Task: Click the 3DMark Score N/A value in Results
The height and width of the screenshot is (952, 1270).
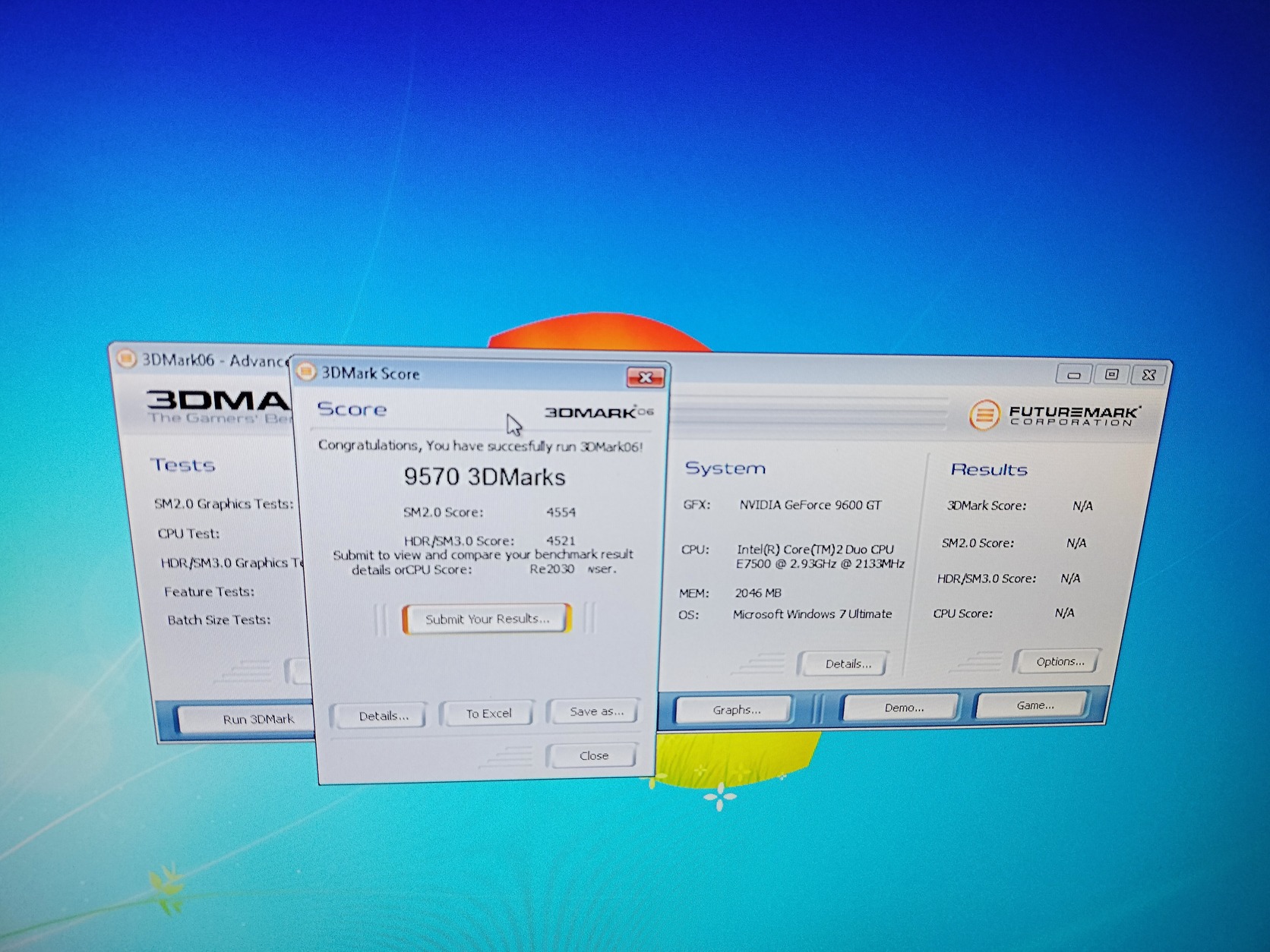Action: click(x=1082, y=506)
